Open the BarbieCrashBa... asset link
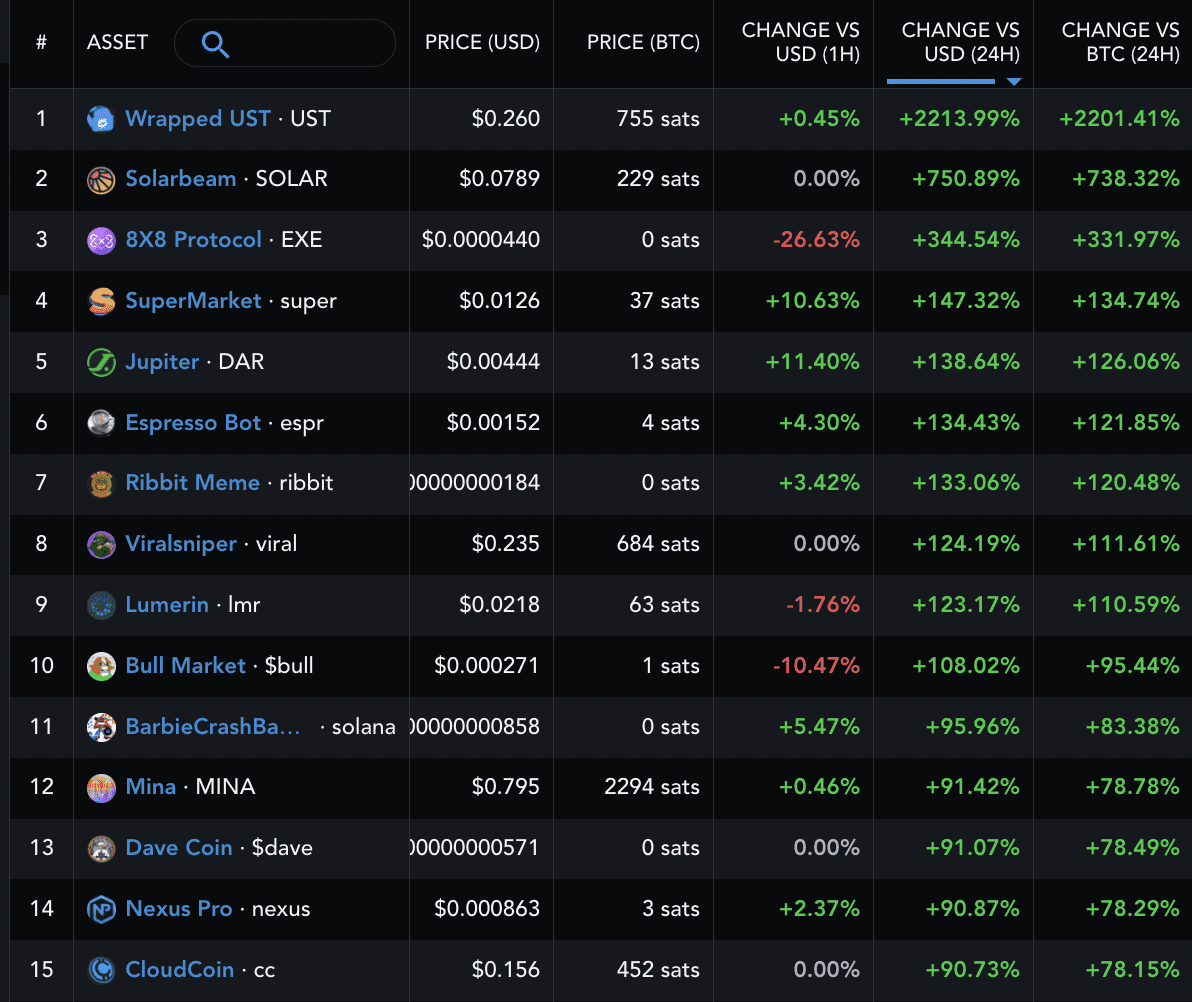 212,726
